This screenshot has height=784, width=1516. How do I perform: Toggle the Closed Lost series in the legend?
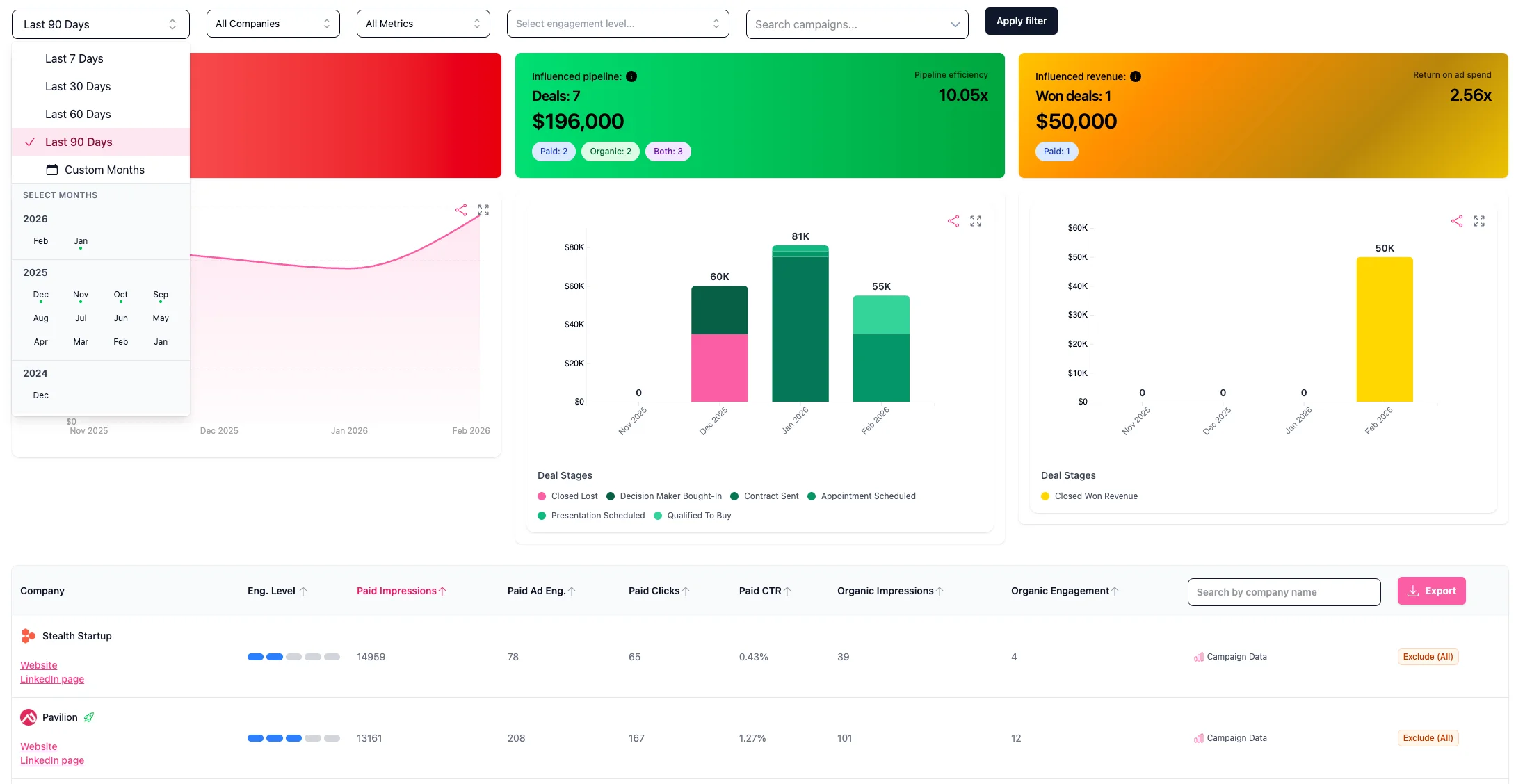click(574, 496)
